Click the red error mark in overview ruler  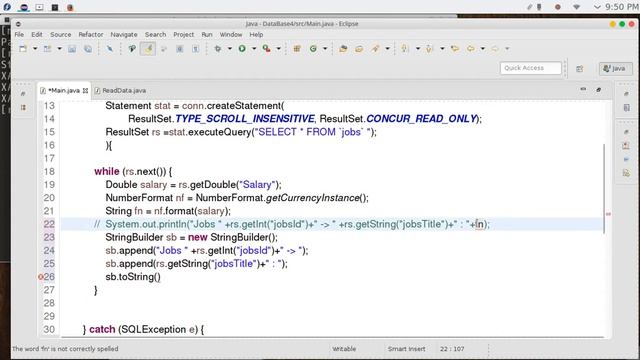click(608, 214)
